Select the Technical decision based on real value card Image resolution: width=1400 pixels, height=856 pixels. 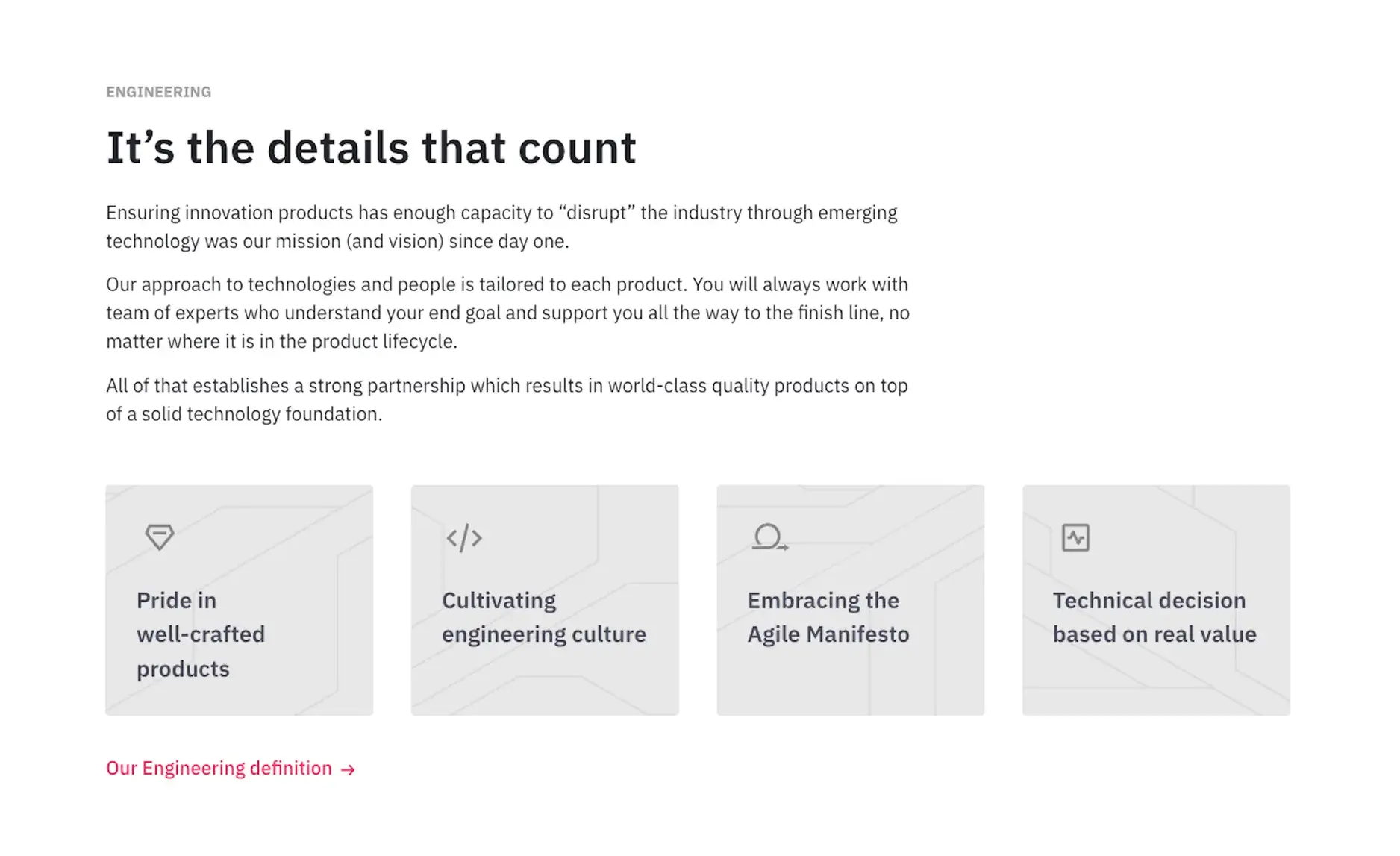click(1156, 600)
